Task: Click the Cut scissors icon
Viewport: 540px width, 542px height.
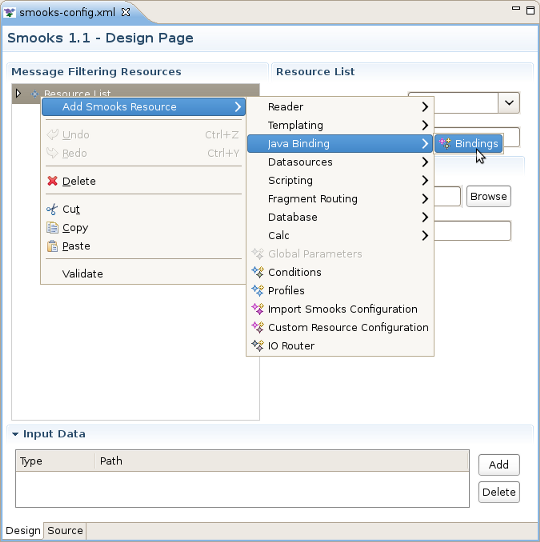Action: pos(52,209)
